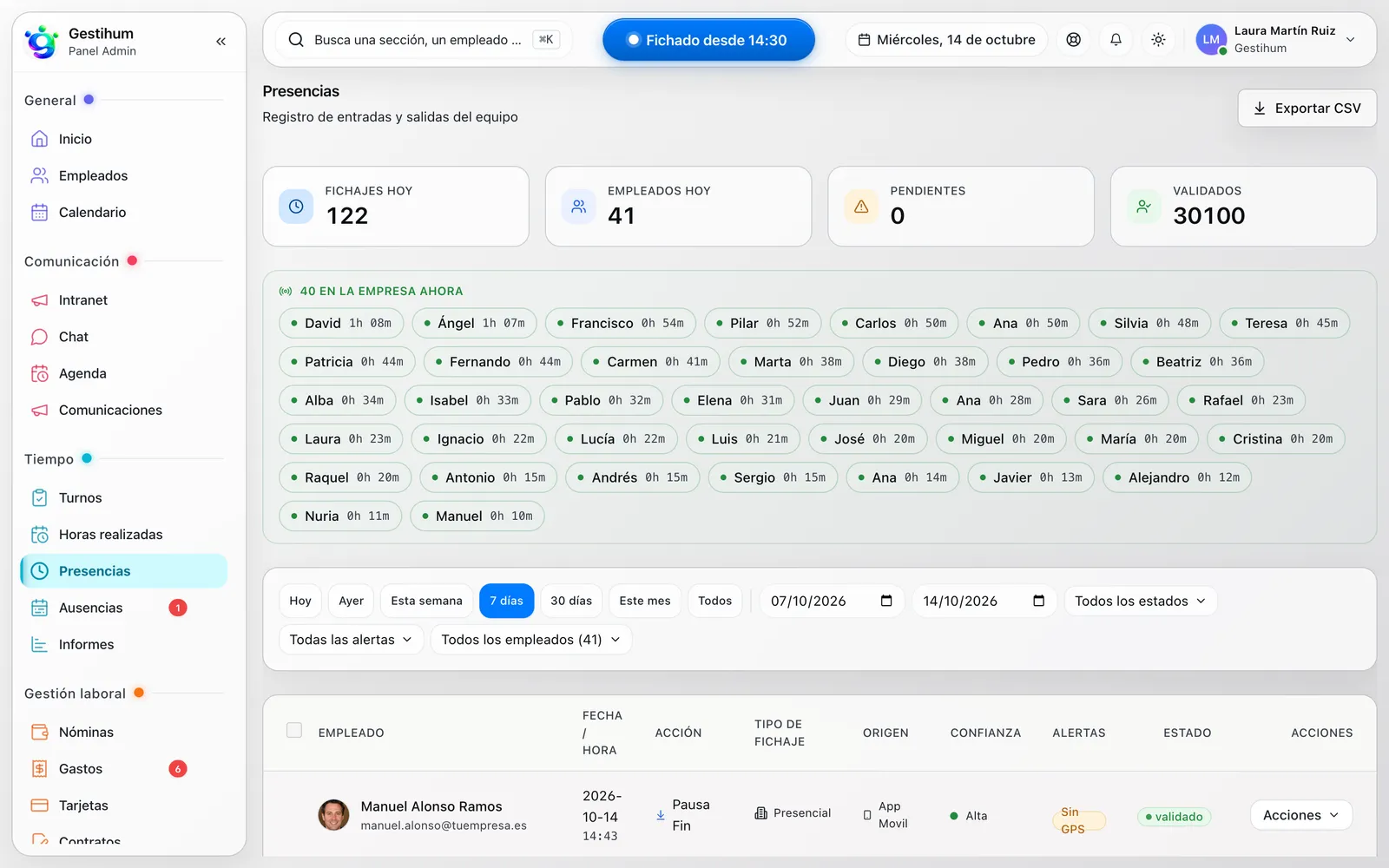Image resolution: width=1389 pixels, height=868 pixels.
Task: Open date picker for 07/10/2026 field
Action: point(886,601)
